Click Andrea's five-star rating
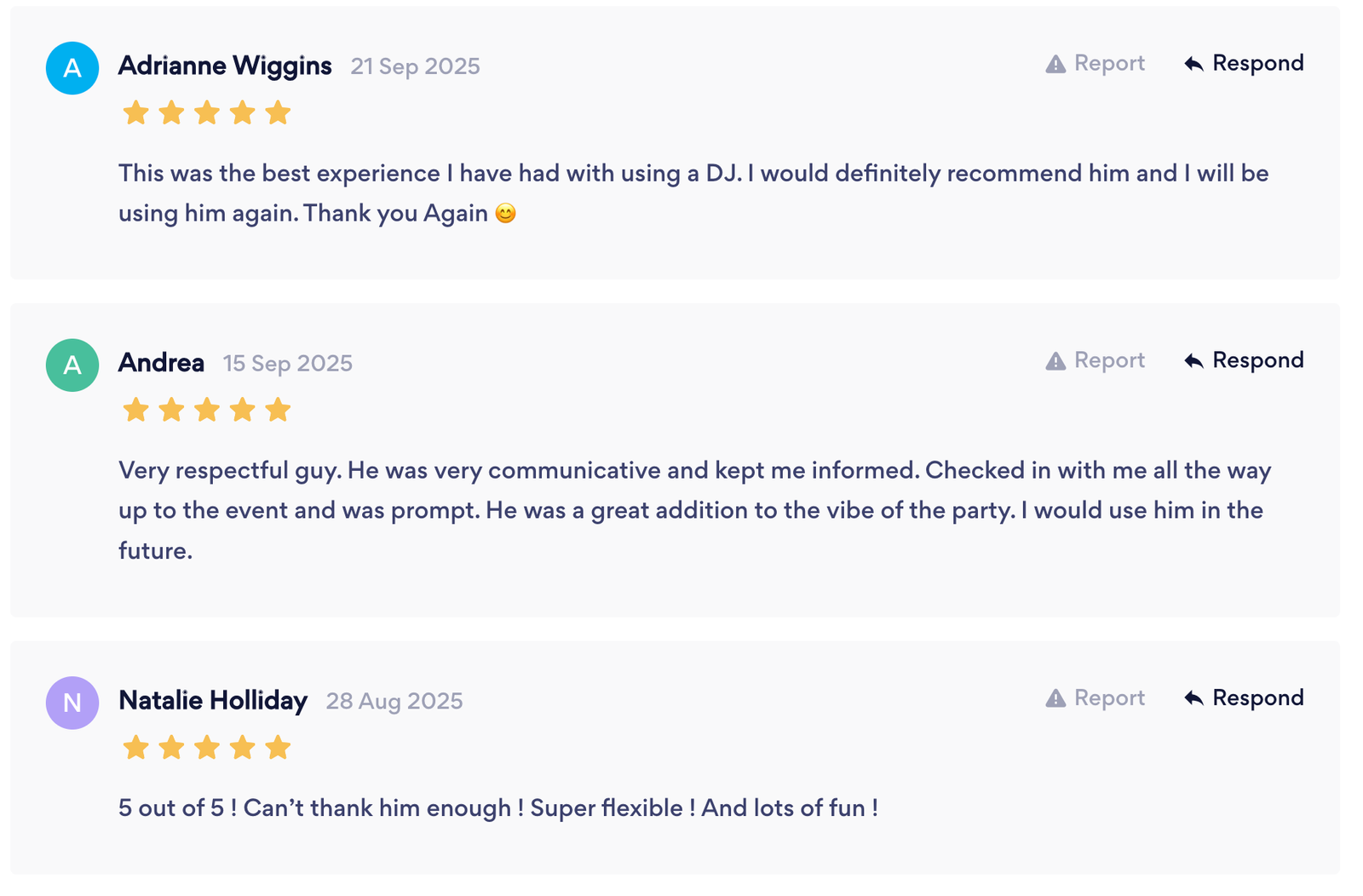This screenshot has width=1363, height=896. 207,411
